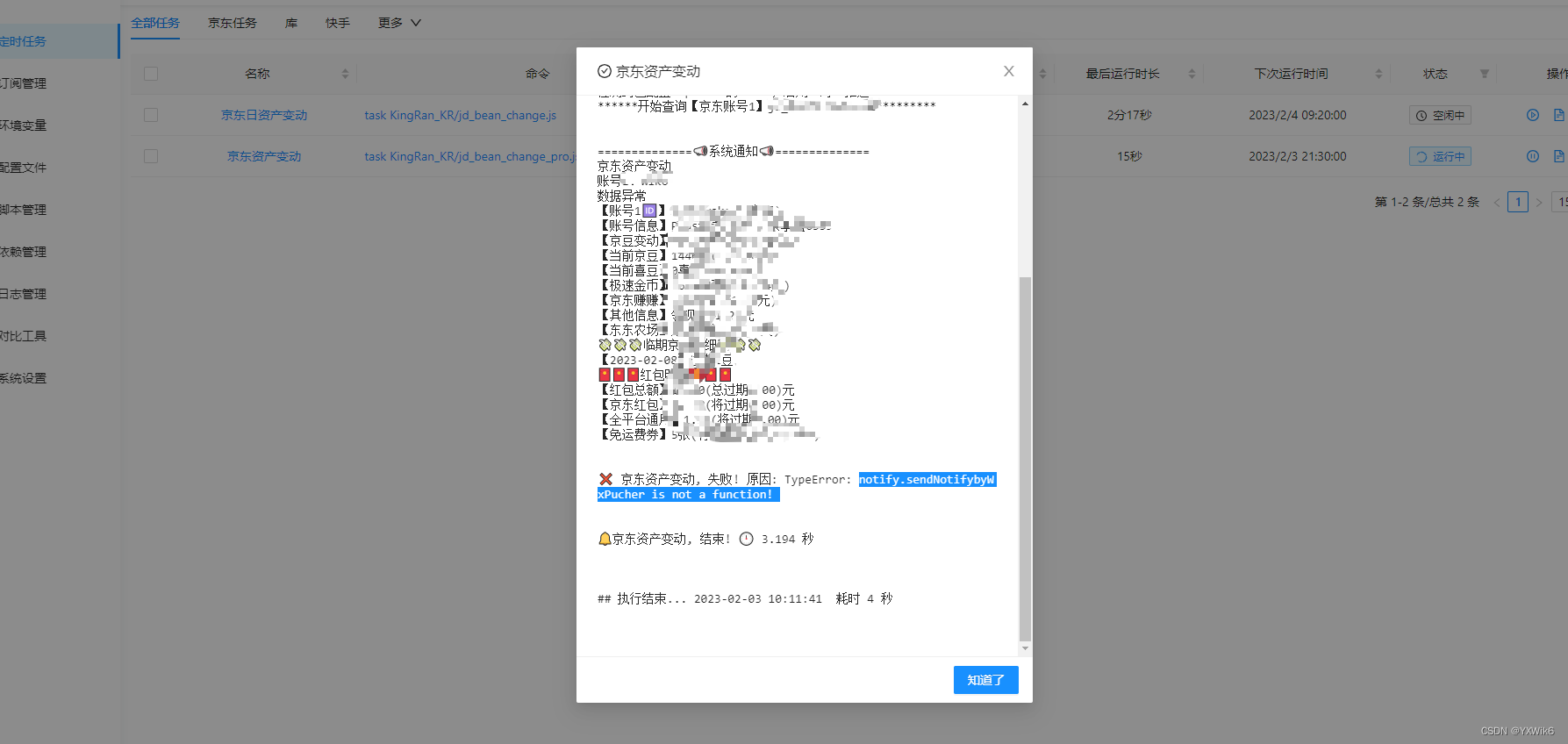Check the 京东资产变动 row checkbox
Image resolution: width=1568 pixels, height=744 pixels.
151,156
